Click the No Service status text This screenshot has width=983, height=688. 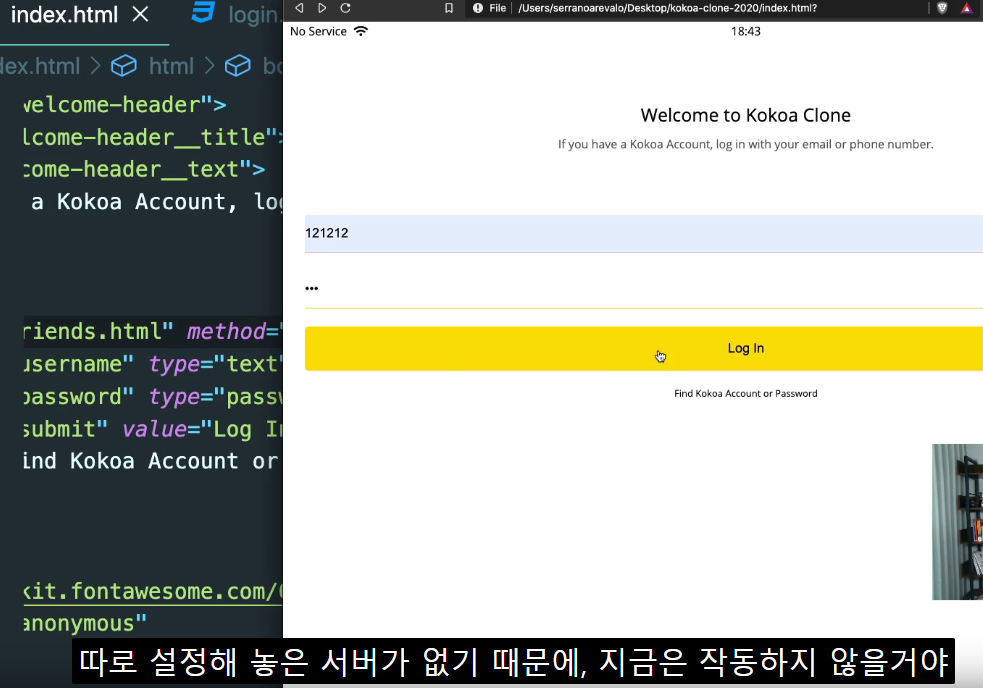pos(318,31)
